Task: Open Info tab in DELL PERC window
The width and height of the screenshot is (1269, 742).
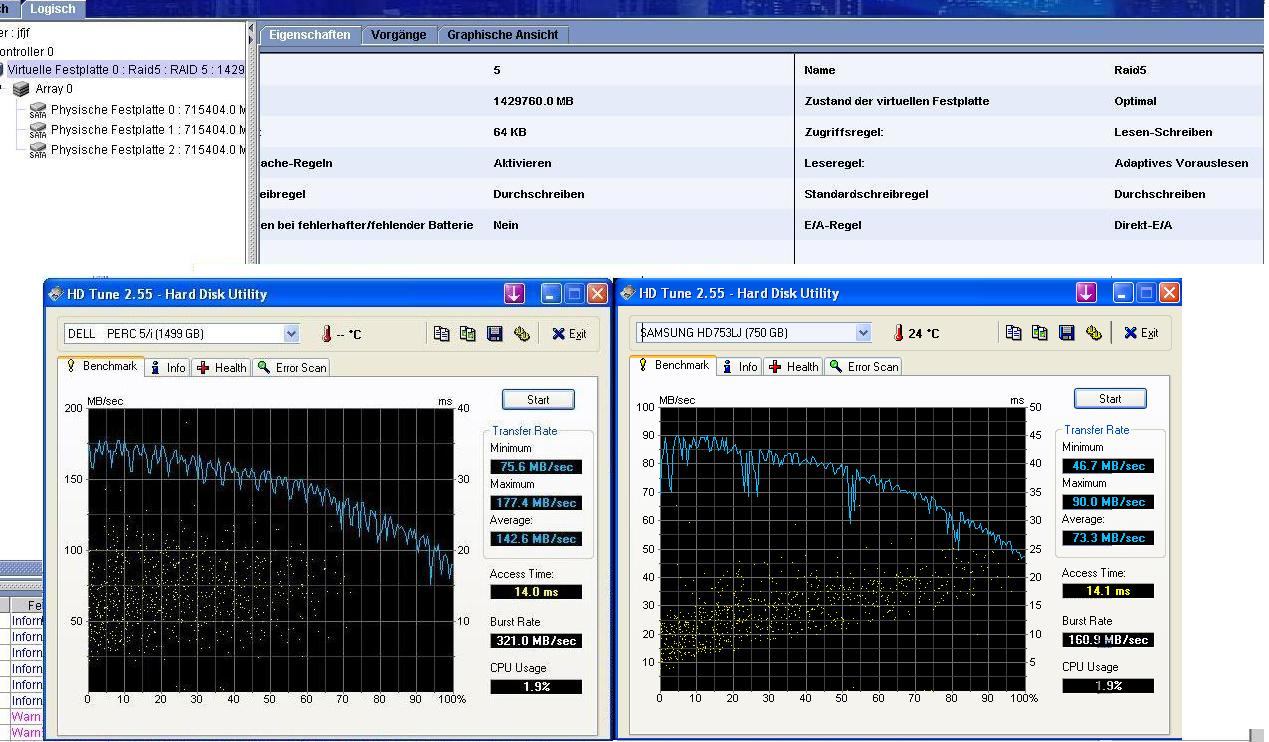Action: pos(168,368)
